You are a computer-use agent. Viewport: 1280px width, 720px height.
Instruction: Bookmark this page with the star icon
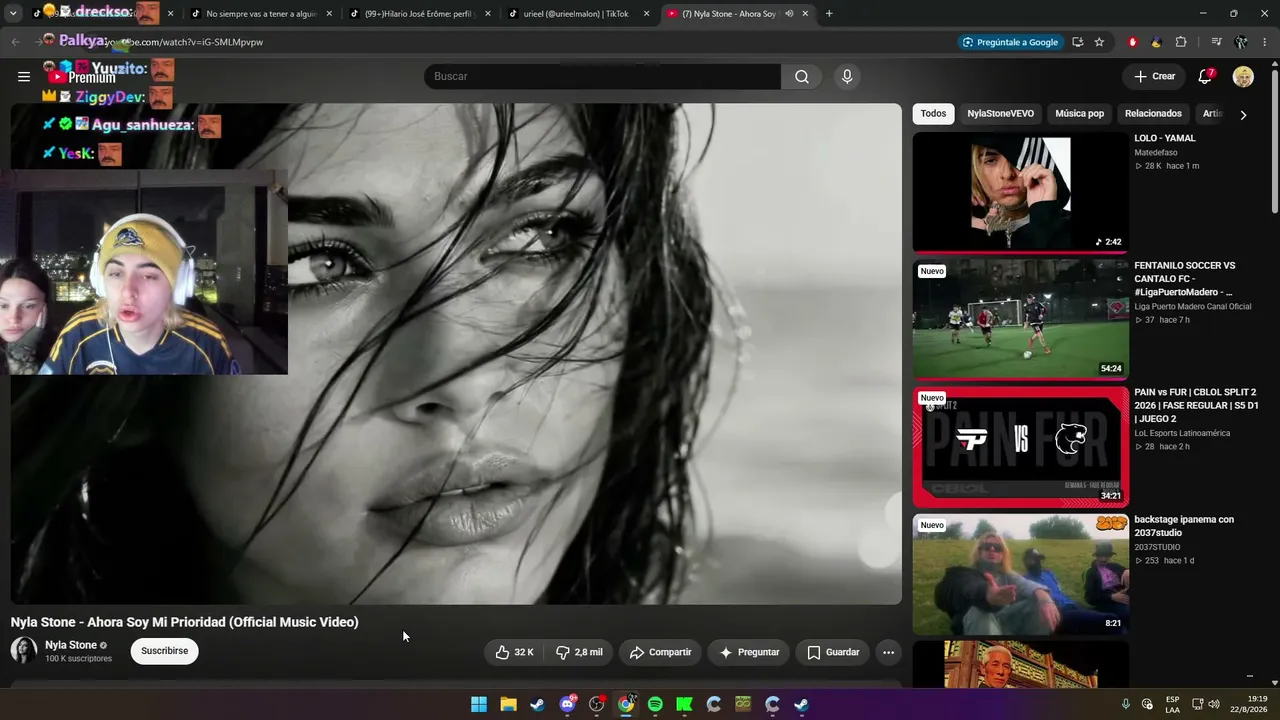point(1099,42)
